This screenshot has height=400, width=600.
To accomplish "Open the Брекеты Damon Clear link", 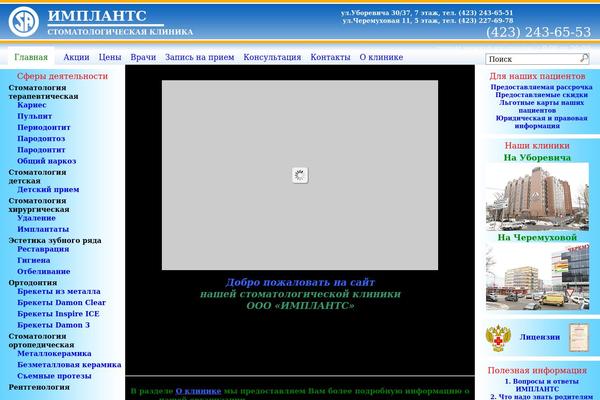I will 62,302.
